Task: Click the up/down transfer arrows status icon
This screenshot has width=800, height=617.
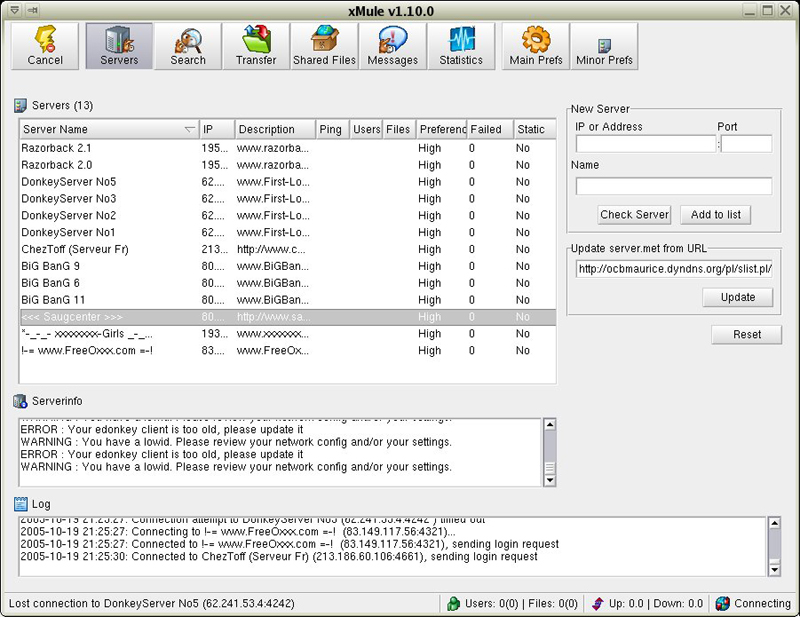Action: coord(597,604)
